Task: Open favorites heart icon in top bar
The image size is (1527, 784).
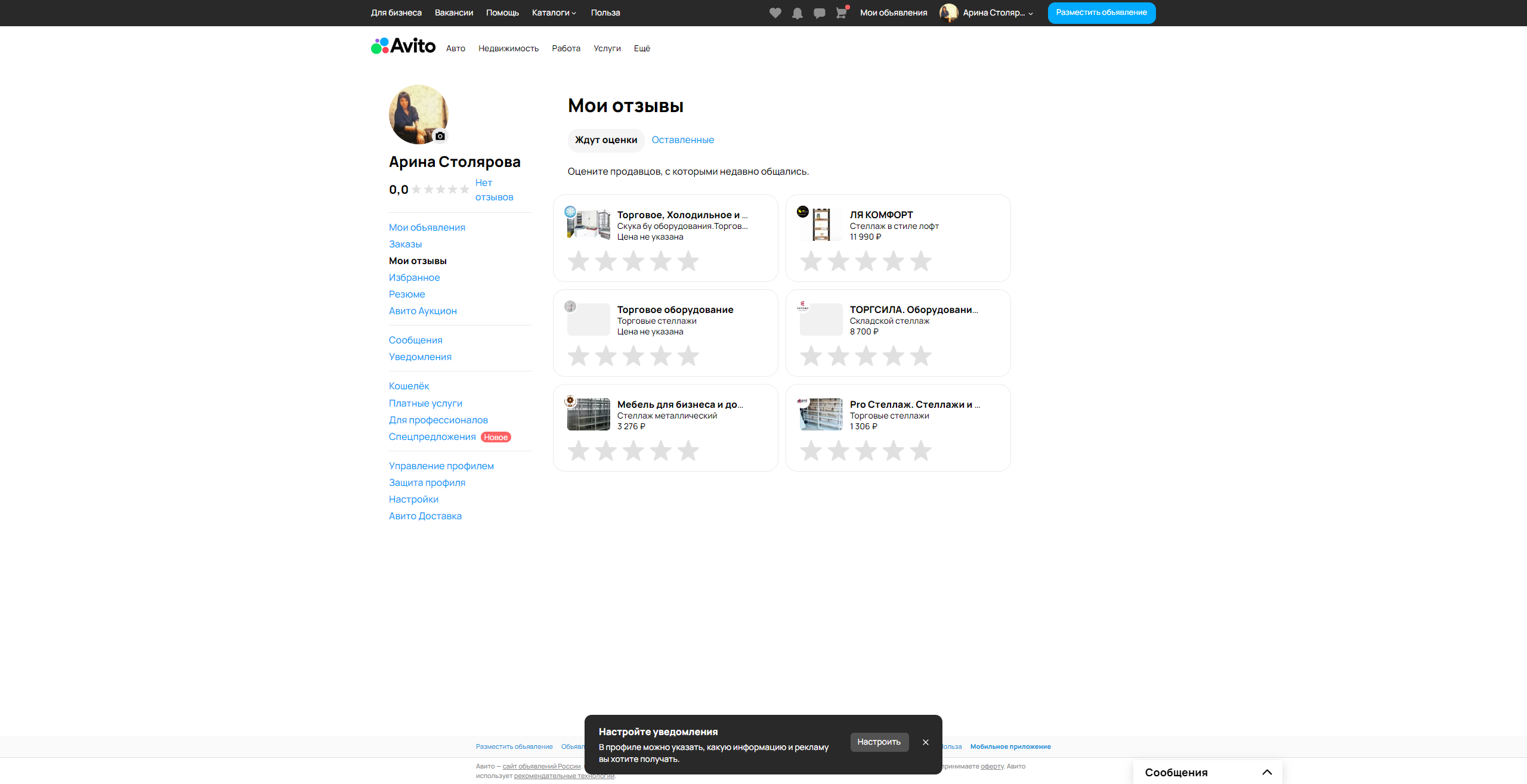Action: [x=775, y=13]
